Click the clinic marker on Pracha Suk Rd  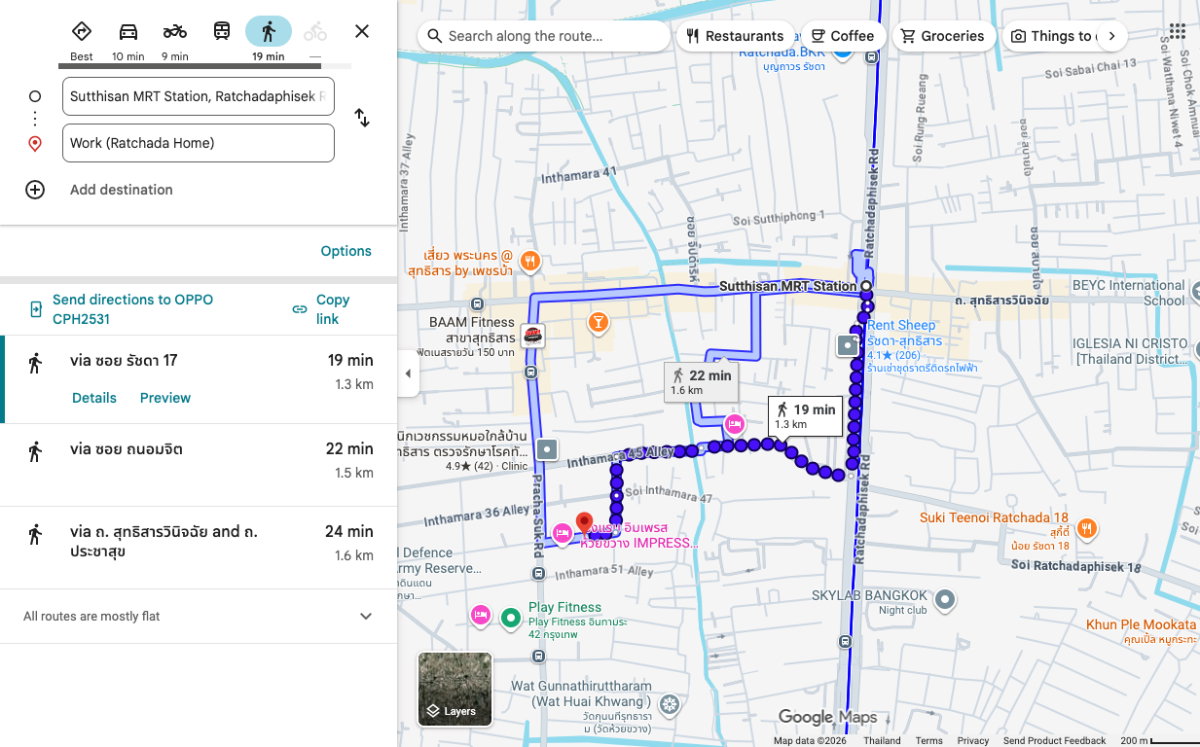(x=546, y=450)
